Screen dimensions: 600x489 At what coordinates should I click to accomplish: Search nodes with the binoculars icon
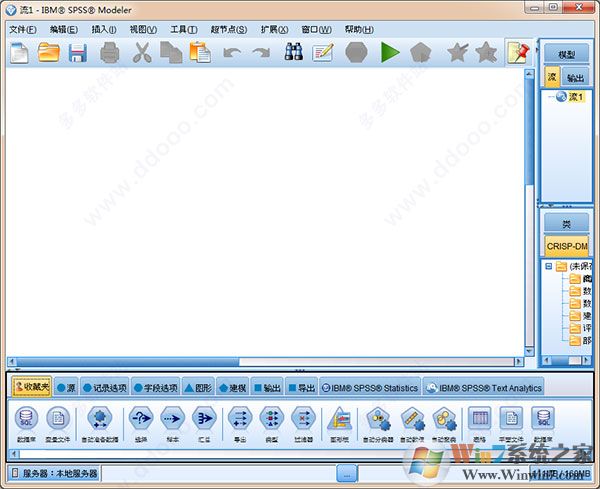click(x=293, y=52)
